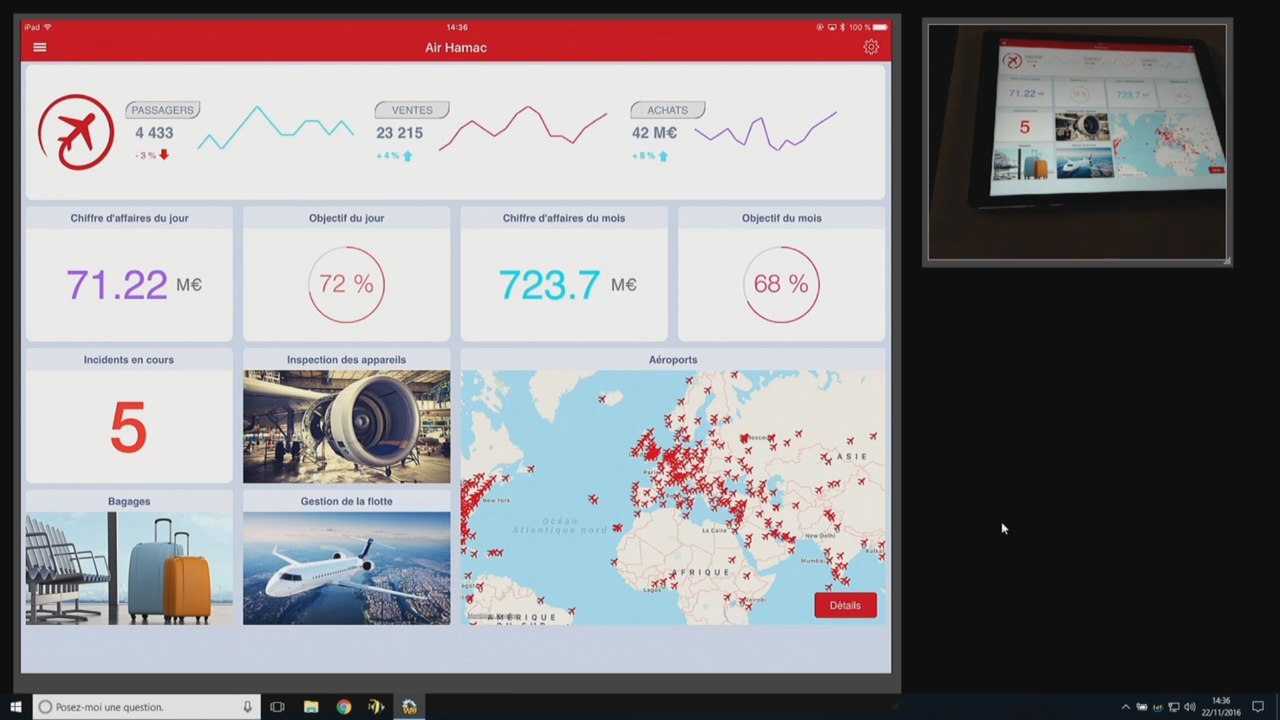Viewport: 1280px width, 720px height.
Task: Click the Achats value 42 M€
Action: 654,133
